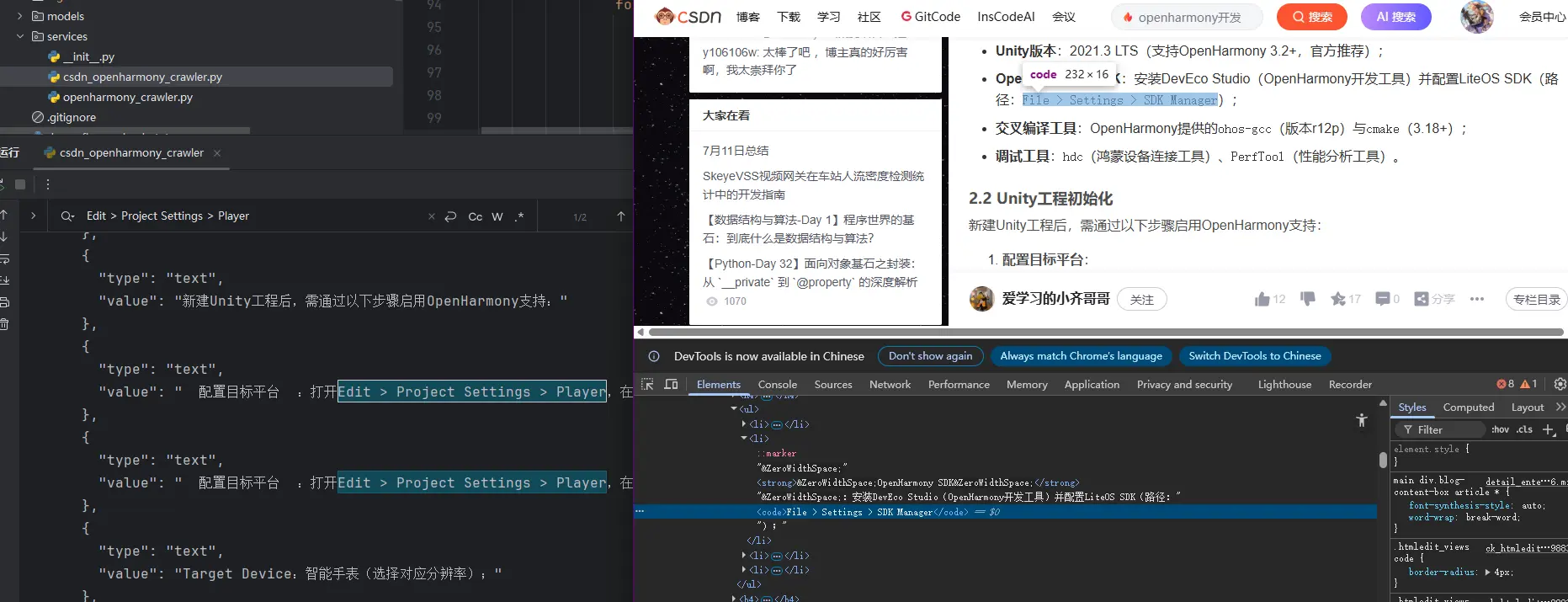The image size is (1568, 602).
Task: Click Switch DevTools to Chinese button
Action: pyautogui.click(x=1254, y=356)
